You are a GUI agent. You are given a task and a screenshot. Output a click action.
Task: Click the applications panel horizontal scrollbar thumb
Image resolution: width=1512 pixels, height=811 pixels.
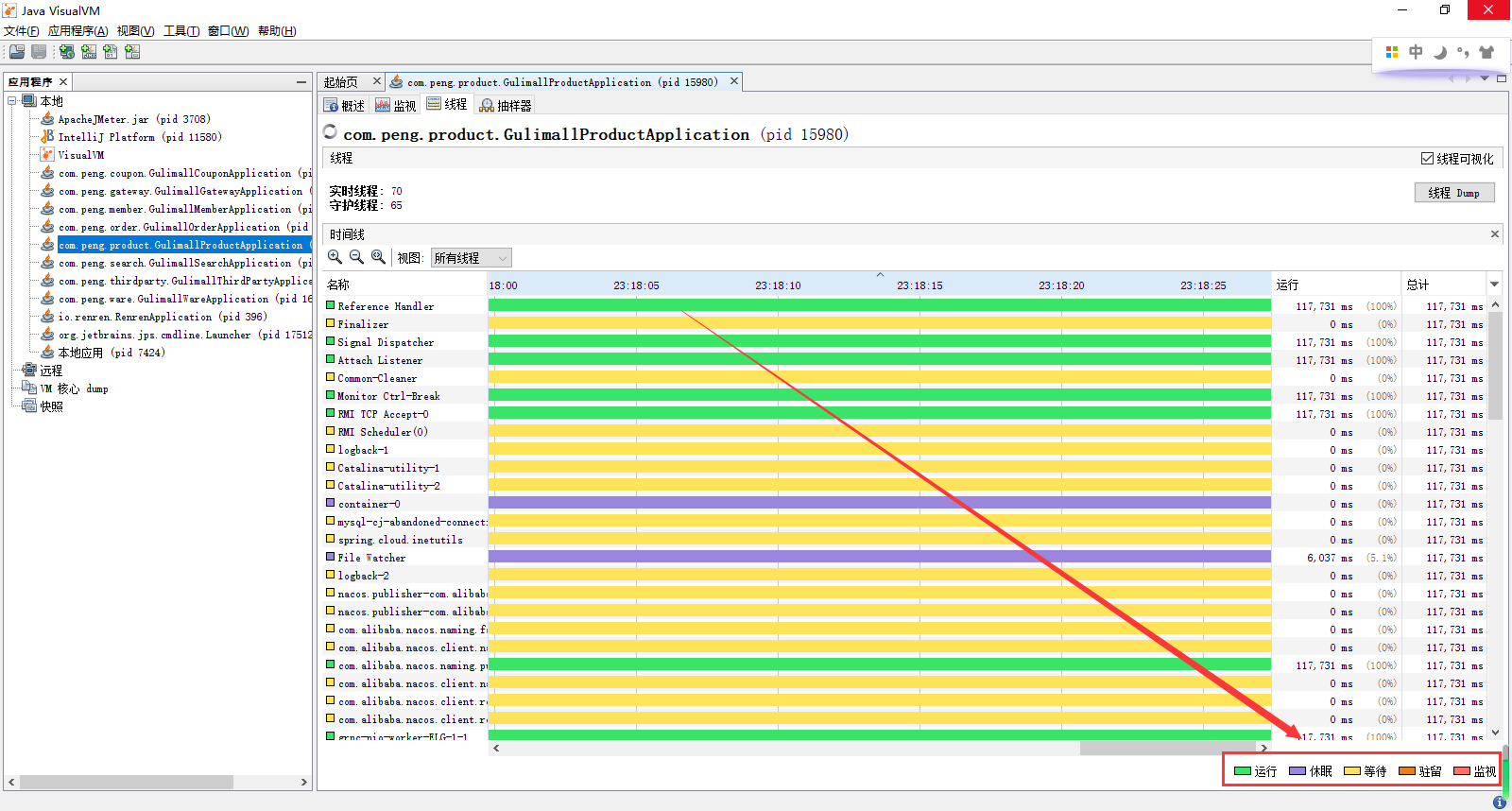pyautogui.click(x=127, y=783)
